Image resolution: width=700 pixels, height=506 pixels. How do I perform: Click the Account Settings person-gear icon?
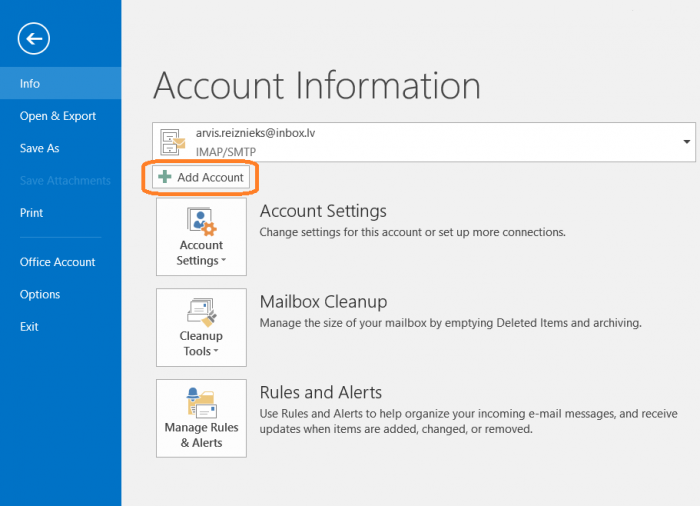201,222
